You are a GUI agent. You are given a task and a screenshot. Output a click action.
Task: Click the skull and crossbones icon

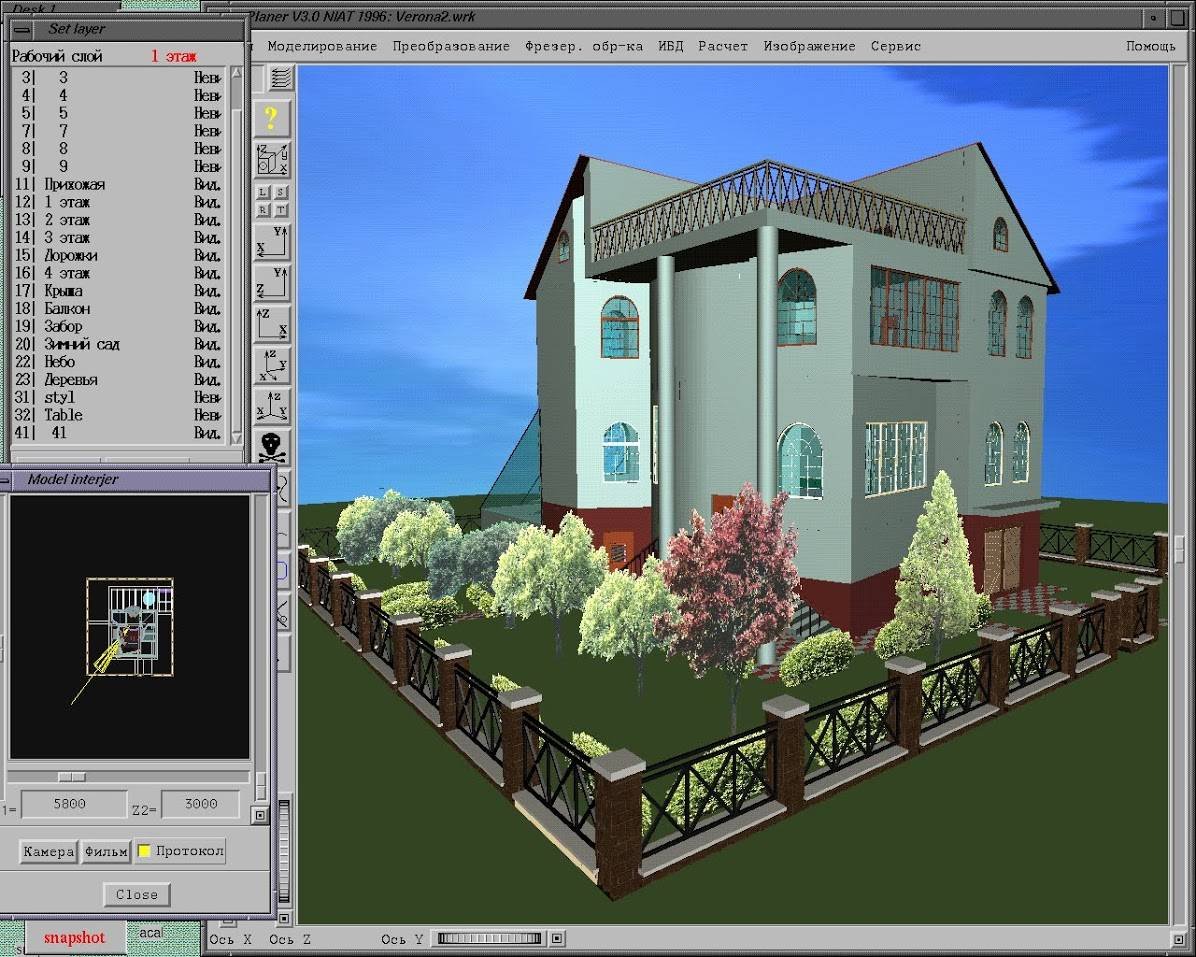(272, 448)
